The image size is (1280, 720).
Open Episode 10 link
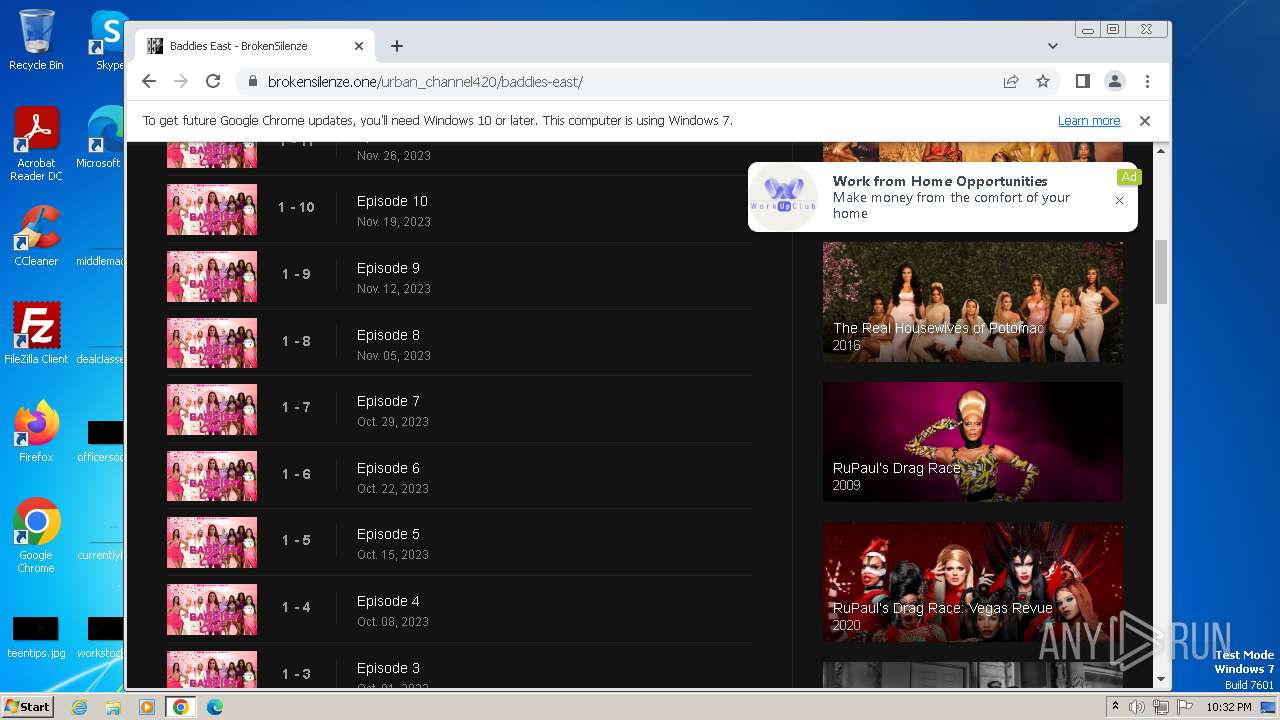coord(392,201)
